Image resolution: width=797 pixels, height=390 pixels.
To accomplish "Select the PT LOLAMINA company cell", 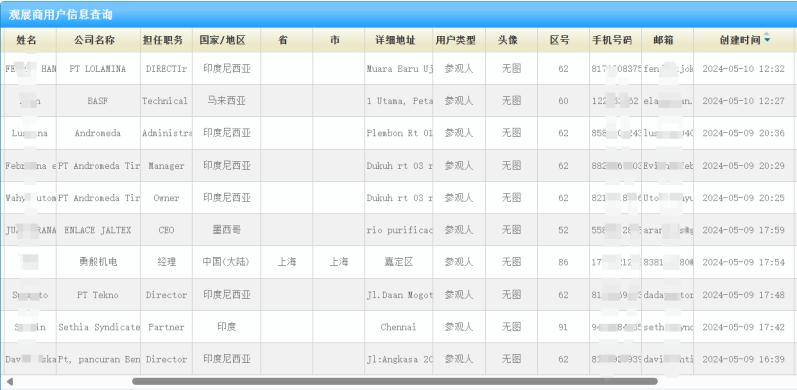I will [x=99, y=69].
